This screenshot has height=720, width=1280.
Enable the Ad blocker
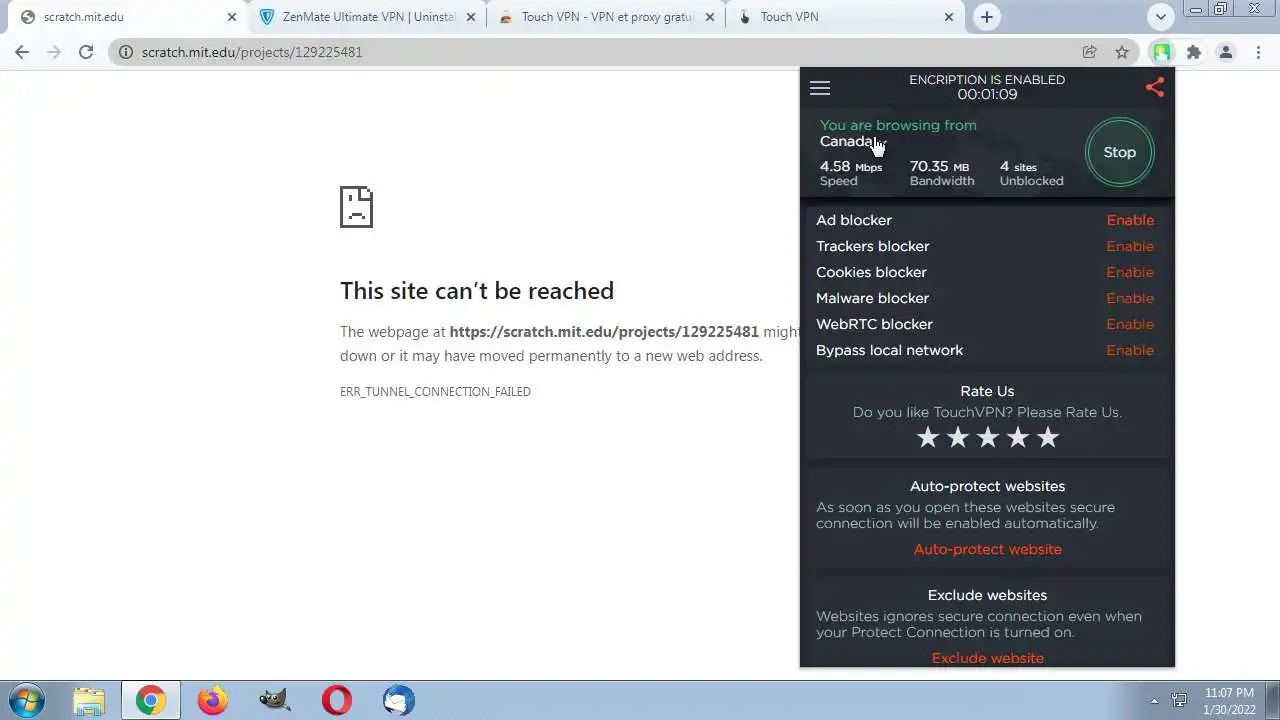[1130, 220]
